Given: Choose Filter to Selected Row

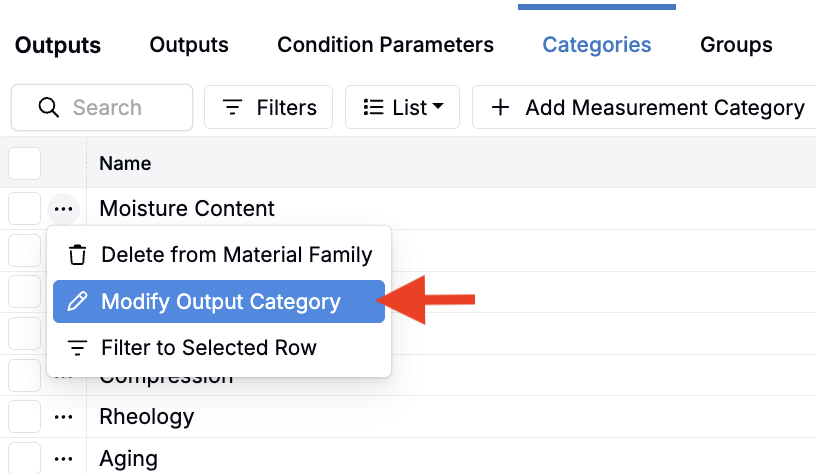Looking at the screenshot, I should [x=208, y=348].
